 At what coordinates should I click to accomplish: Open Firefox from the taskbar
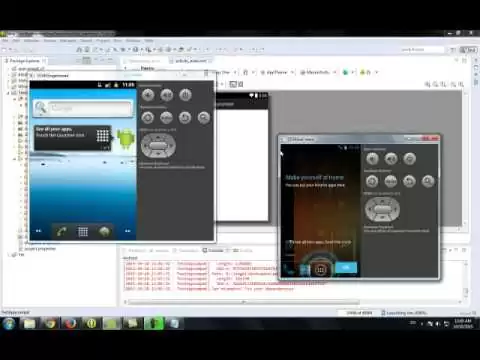tap(71, 324)
